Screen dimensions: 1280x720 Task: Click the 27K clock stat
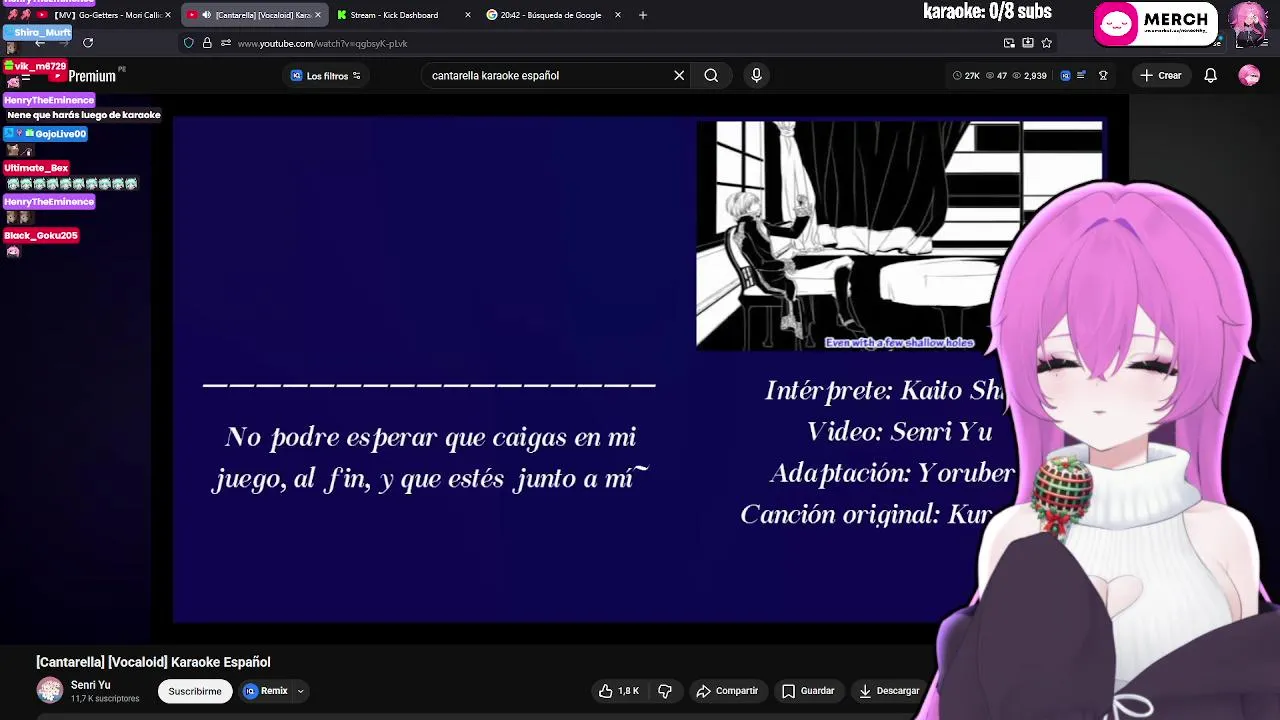[x=966, y=76]
